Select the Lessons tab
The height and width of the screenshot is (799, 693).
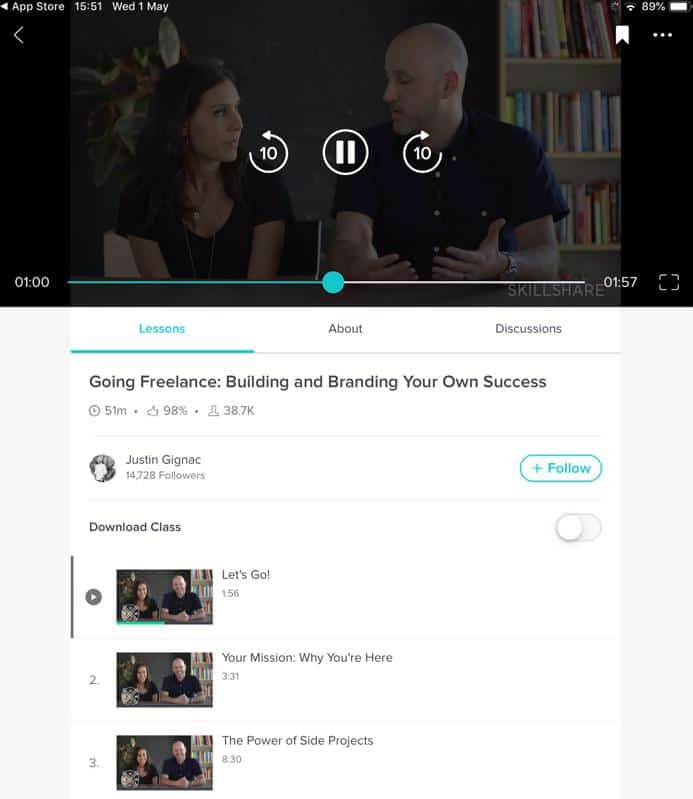coord(162,329)
